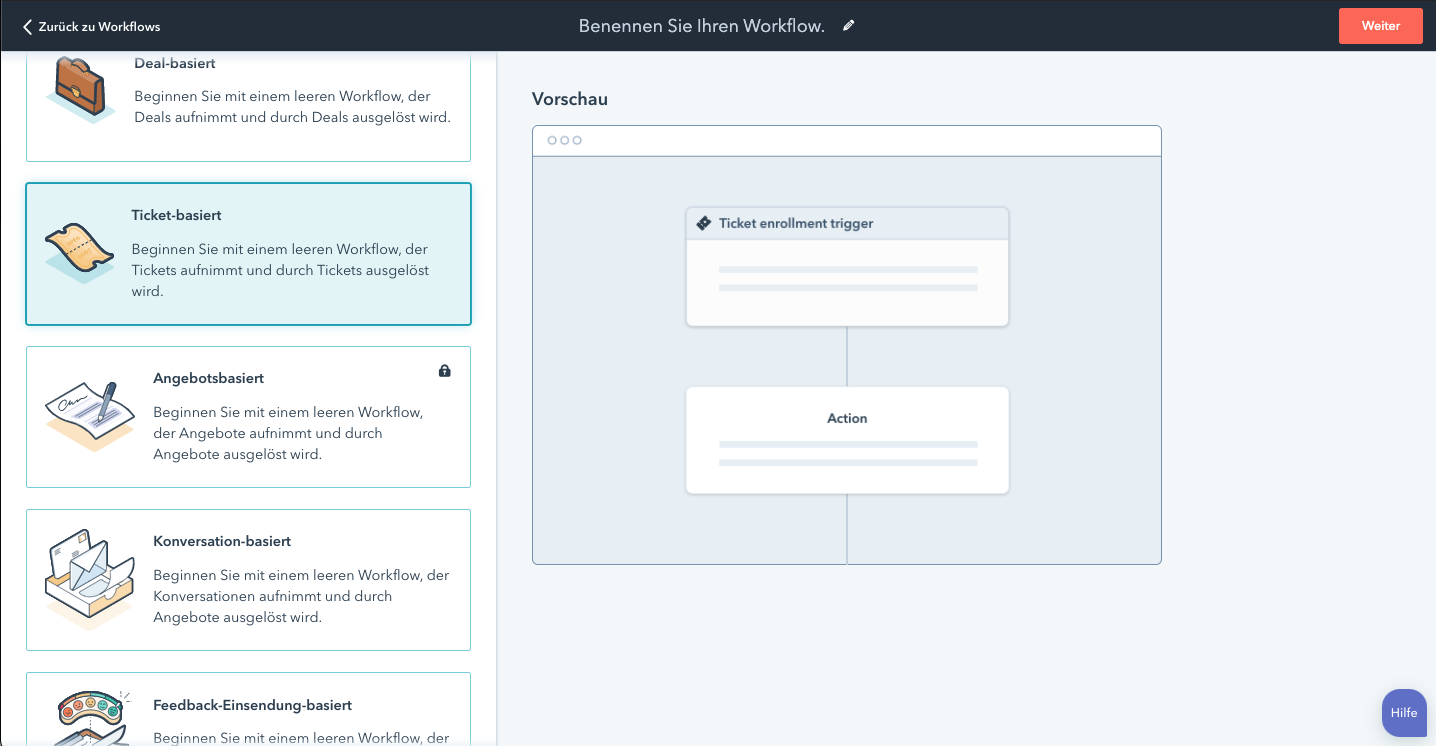Click the lock icon on Angebotsbasiert card
1436x746 pixels.
click(445, 371)
